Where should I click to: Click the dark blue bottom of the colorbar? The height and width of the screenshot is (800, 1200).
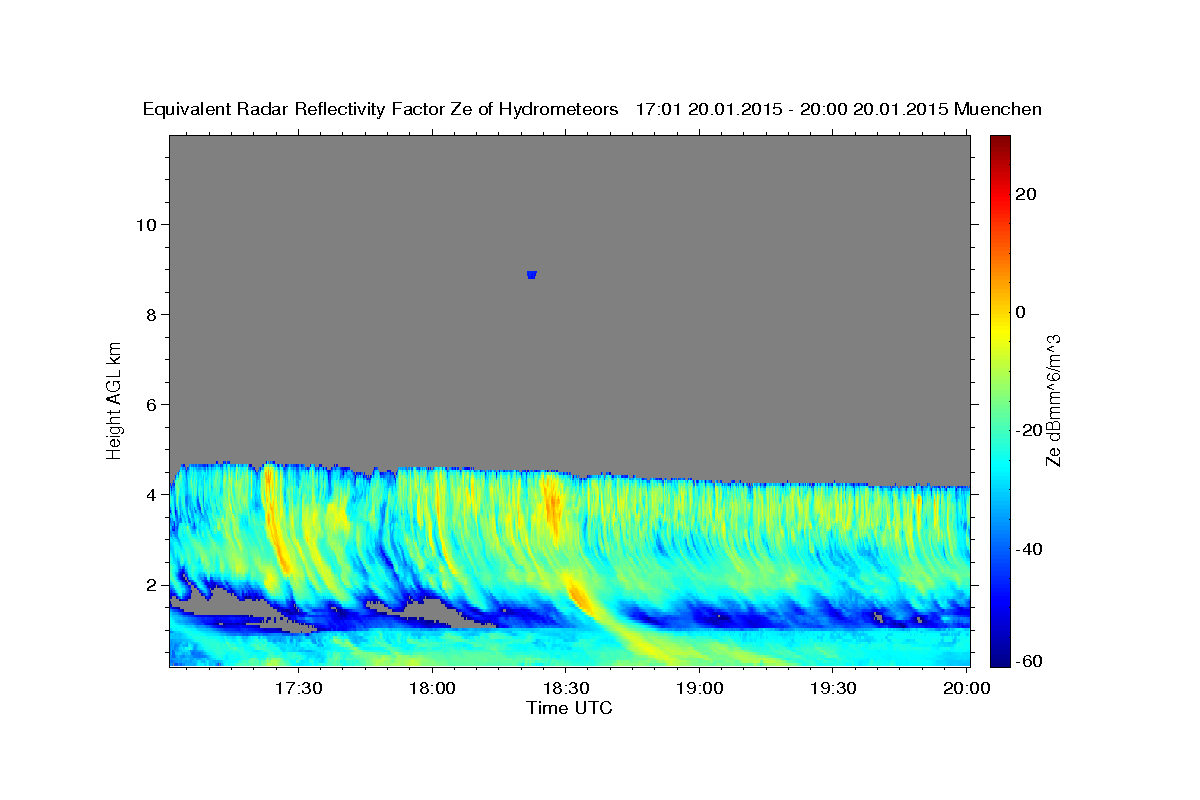(x=998, y=658)
